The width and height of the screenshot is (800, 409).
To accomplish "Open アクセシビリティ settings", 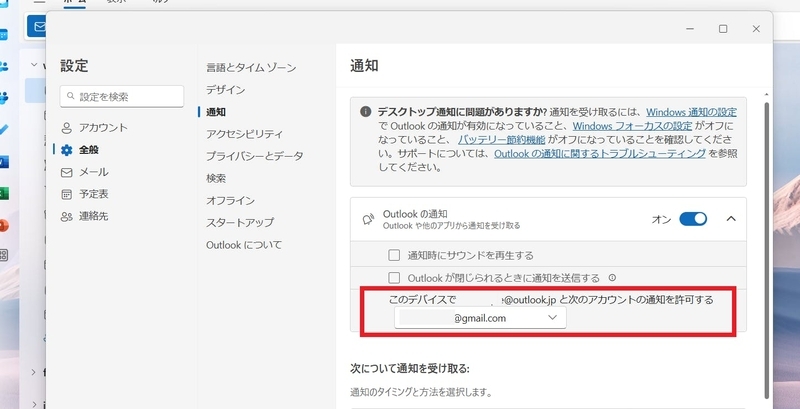I will (x=244, y=134).
